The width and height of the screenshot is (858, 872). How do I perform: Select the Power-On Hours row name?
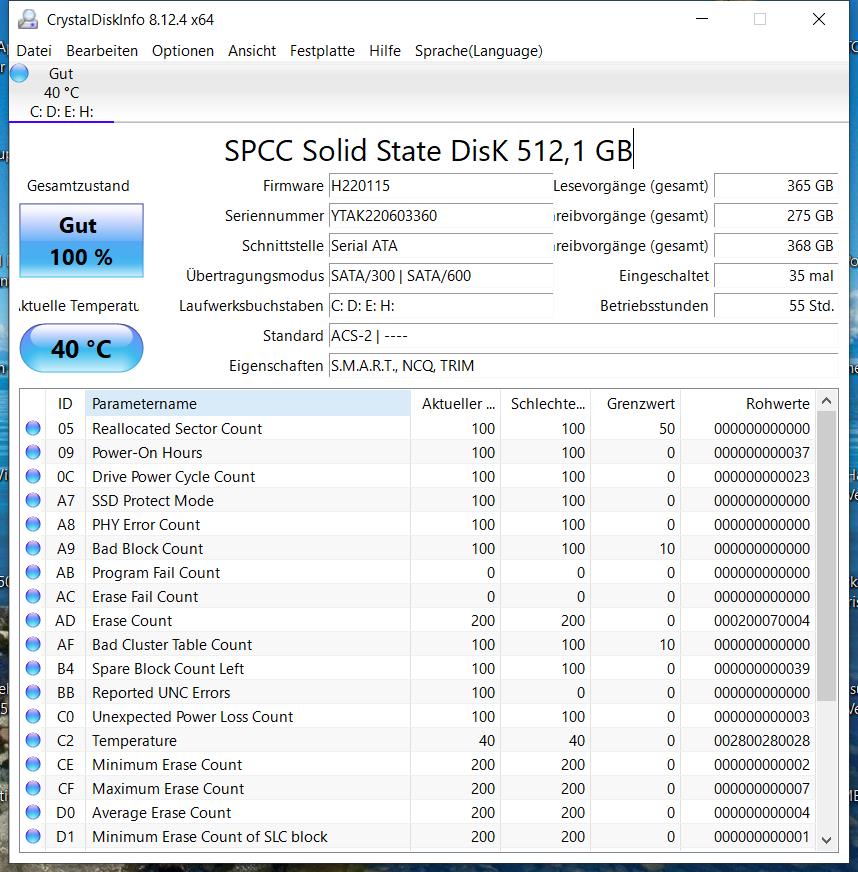tap(147, 453)
